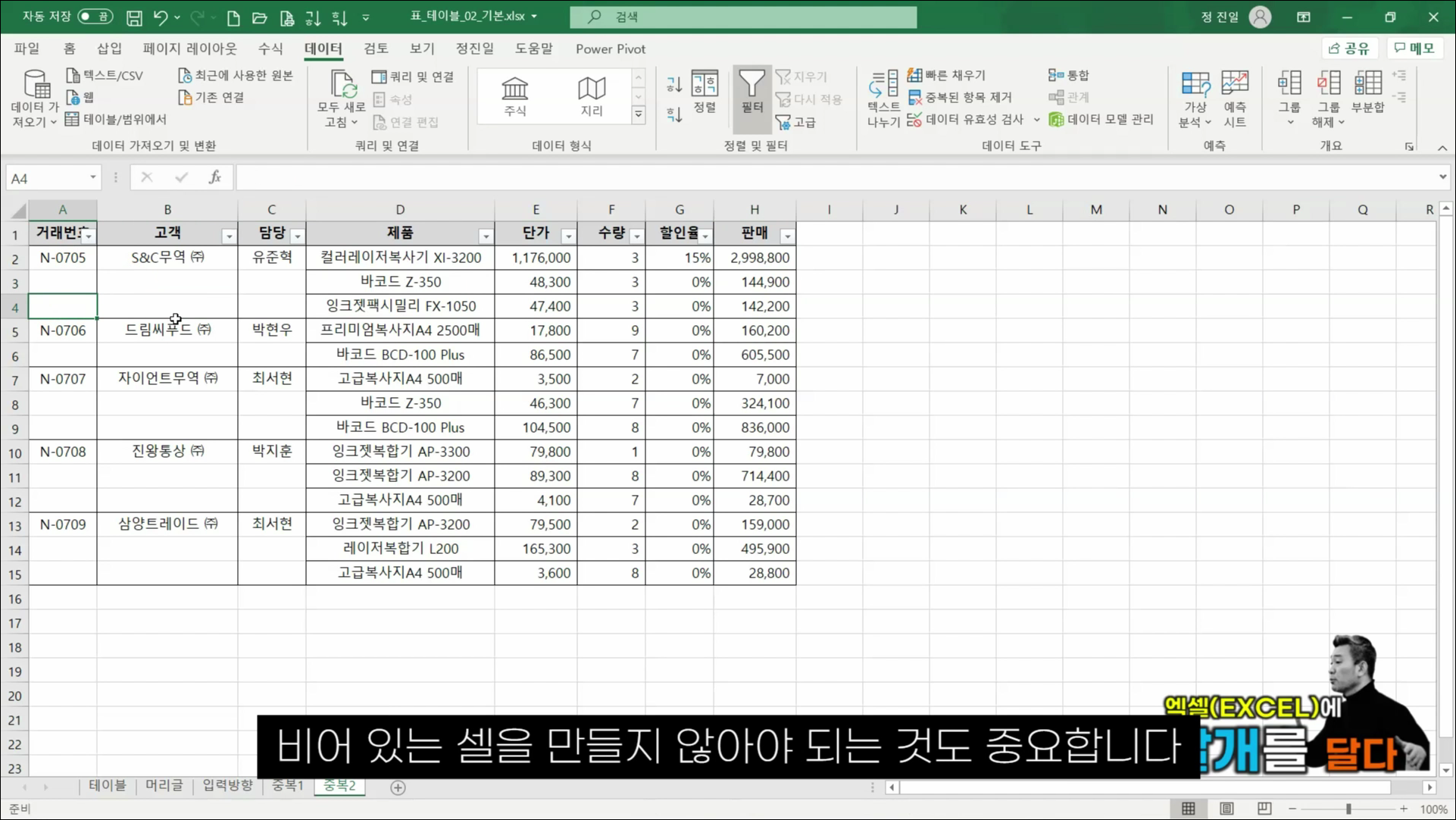Select the 중복1 sheet tab
The image size is (1456, 820).
click(287, 786)
